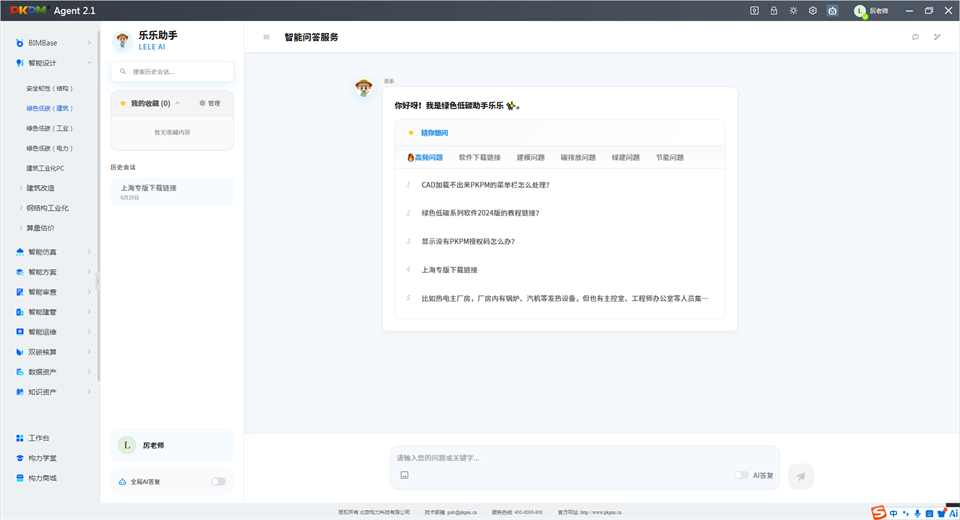Select the 高频问题 tab
This screenshot has width=960, height=520.
pos(425,157)
